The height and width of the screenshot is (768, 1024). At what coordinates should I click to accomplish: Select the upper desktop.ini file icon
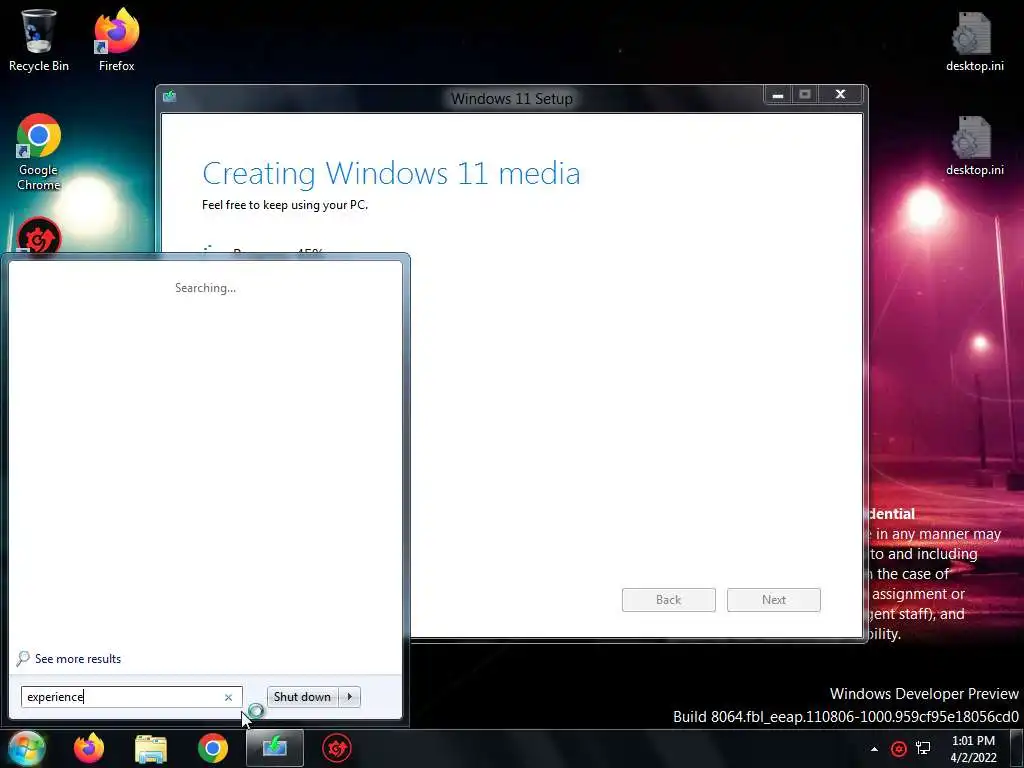pos(974,41)
